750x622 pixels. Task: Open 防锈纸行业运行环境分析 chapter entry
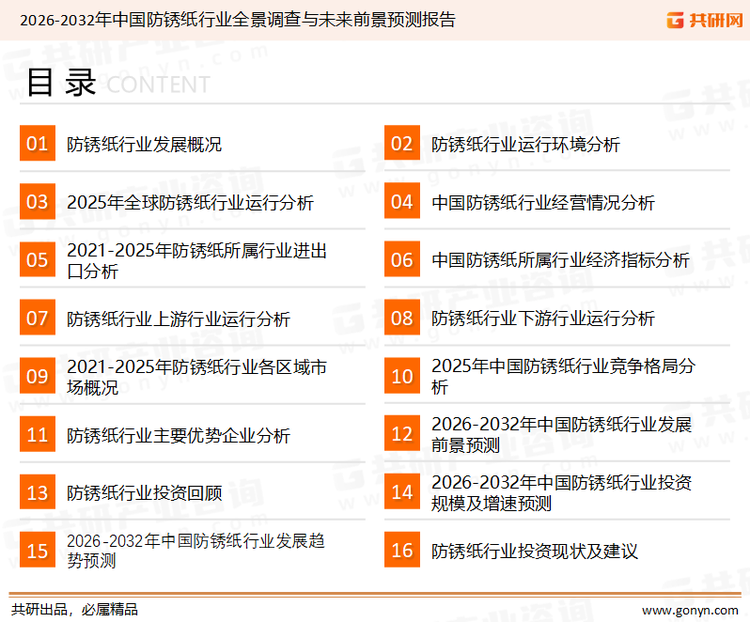point(525,145)
